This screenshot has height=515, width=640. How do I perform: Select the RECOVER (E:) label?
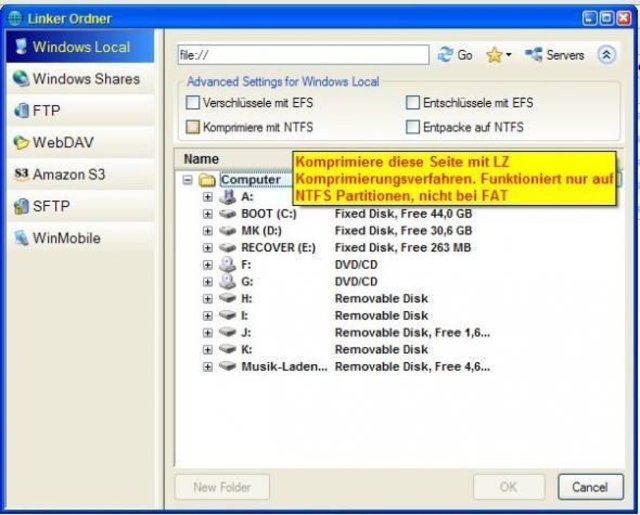278,248
